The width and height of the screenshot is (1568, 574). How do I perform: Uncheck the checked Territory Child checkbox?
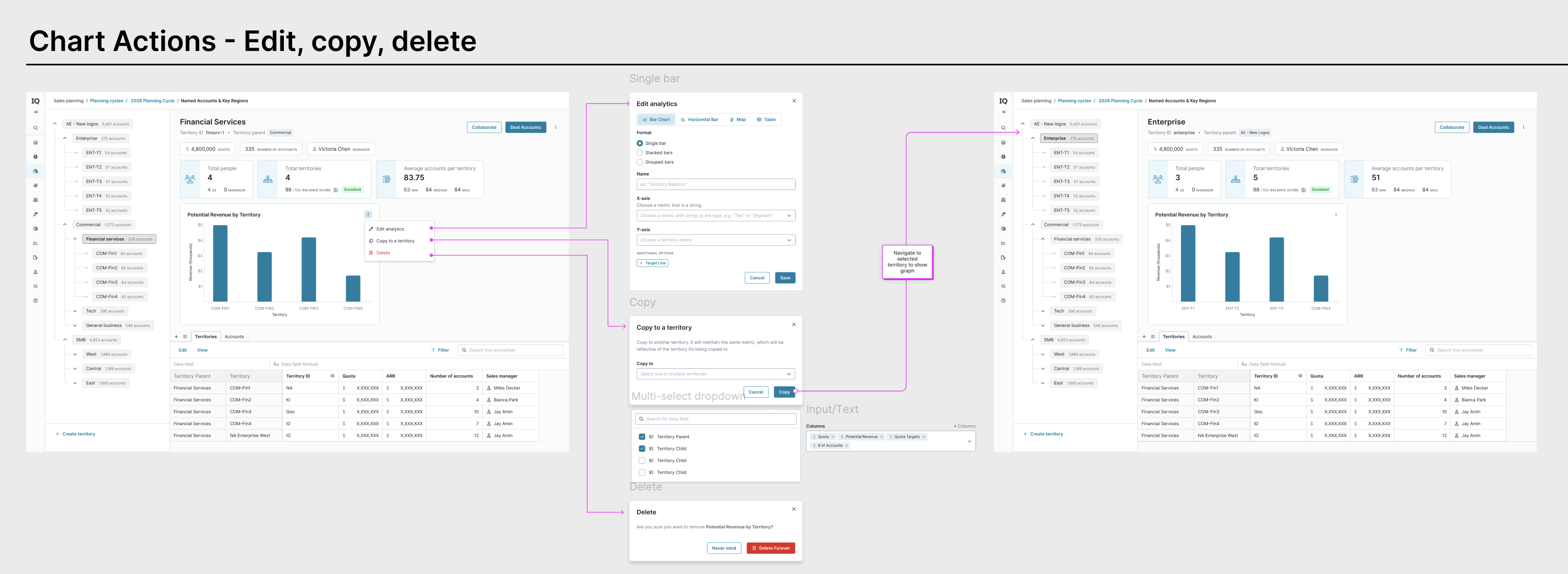(642, 448)
